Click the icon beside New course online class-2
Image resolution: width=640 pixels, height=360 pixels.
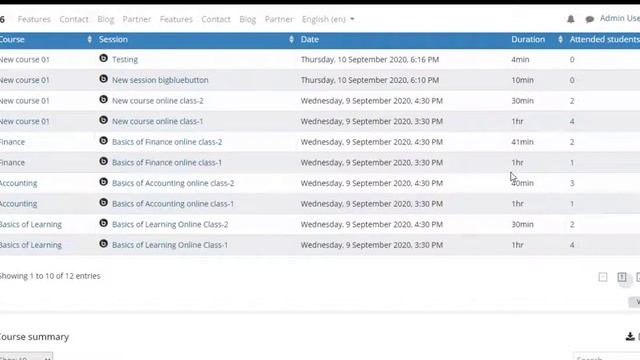pos(104,100)
